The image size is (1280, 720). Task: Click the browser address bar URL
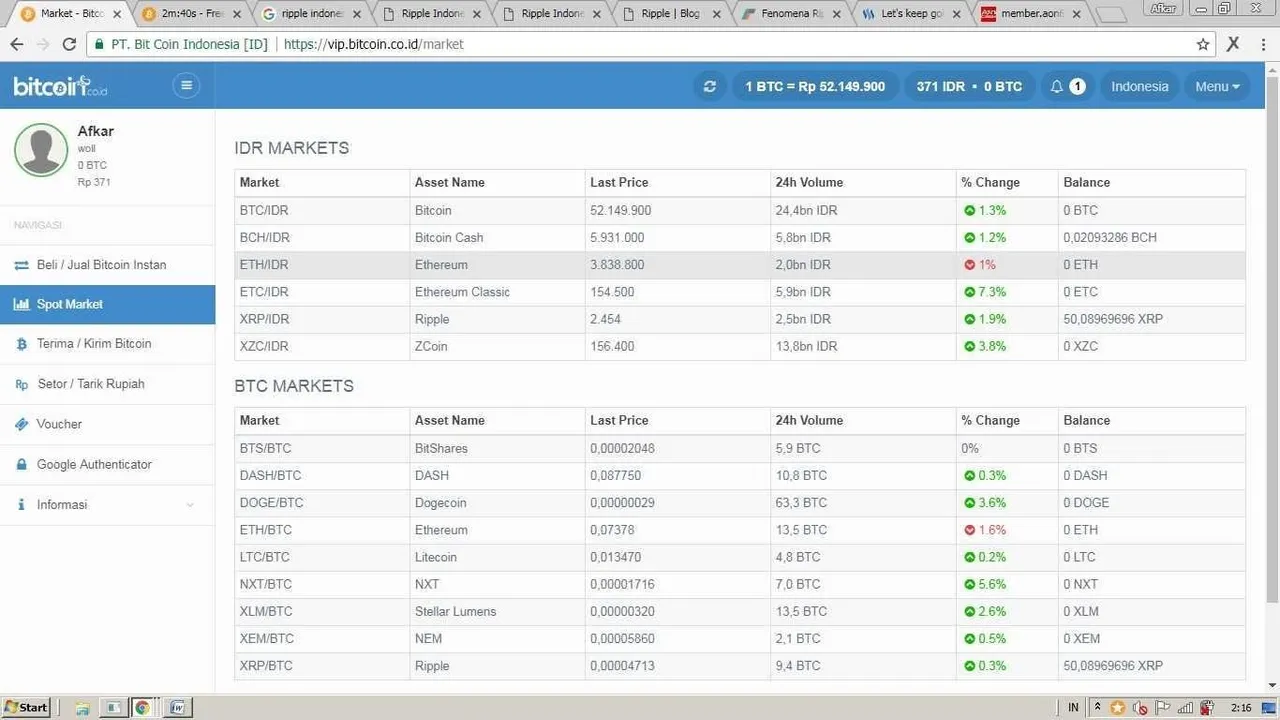coord(373,44)
